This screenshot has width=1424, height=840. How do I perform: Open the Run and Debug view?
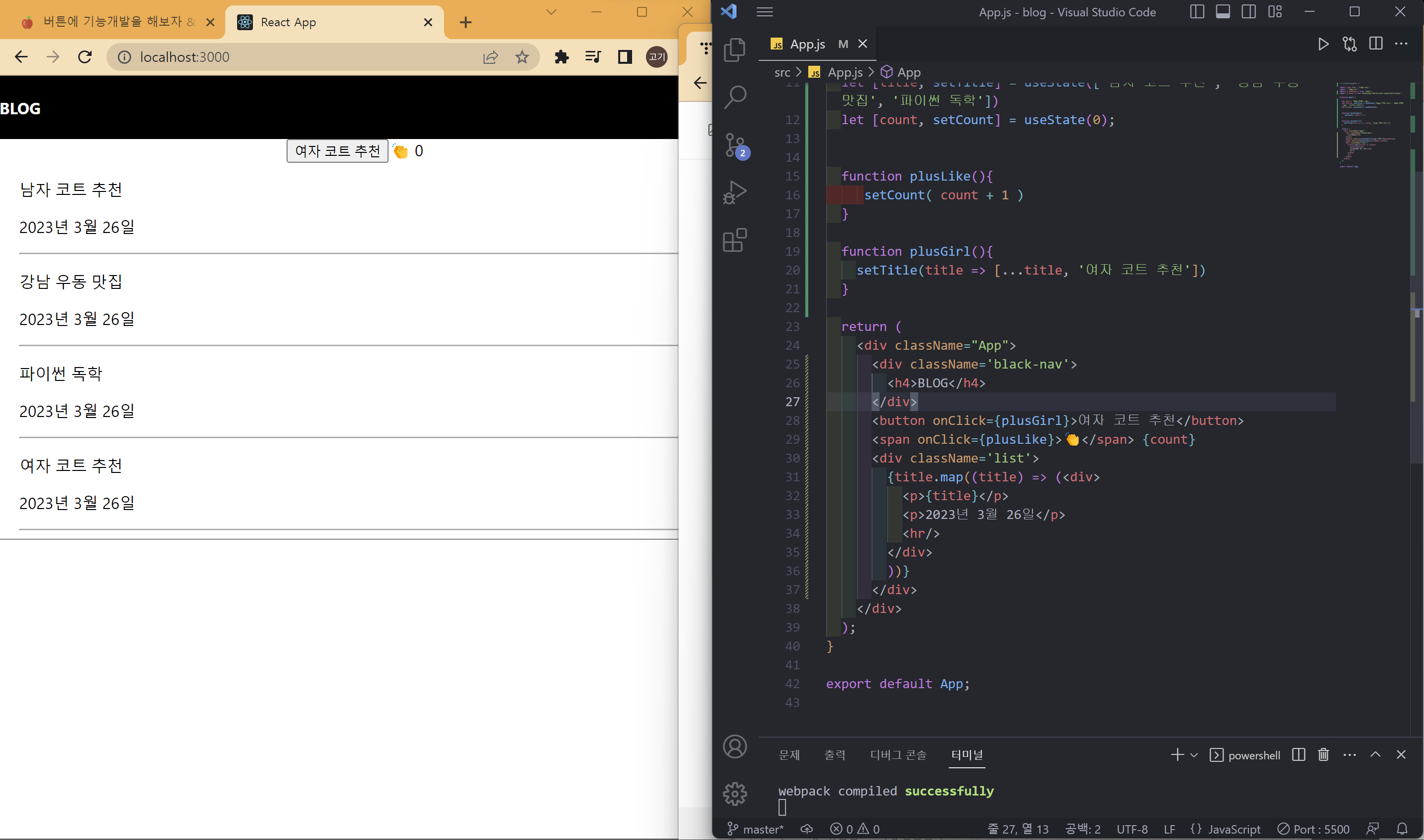(735, 193)
